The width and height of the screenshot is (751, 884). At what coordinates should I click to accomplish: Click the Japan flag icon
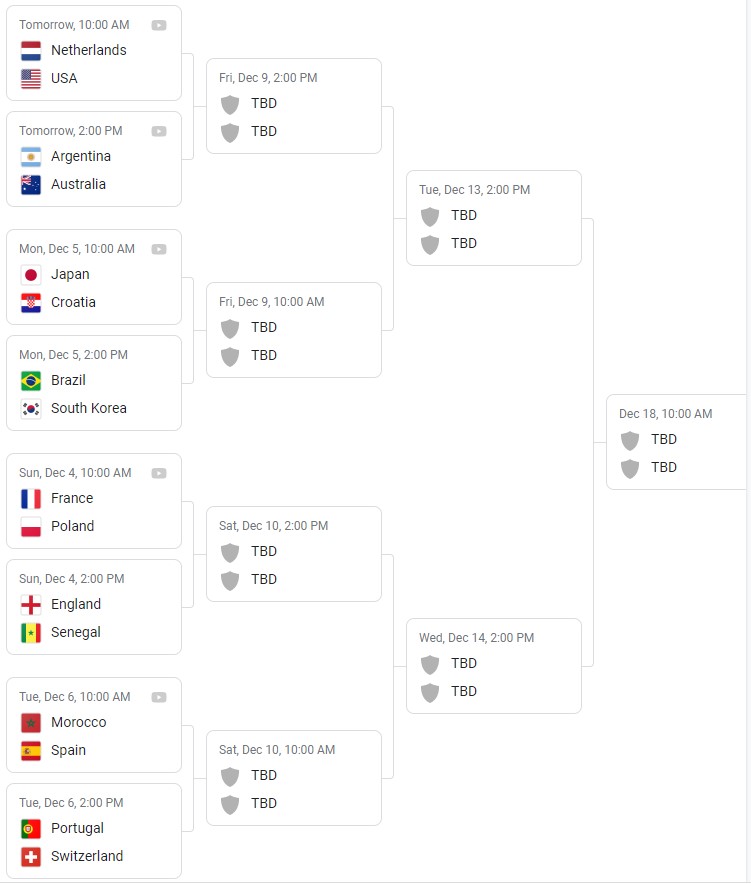point(31,274)
